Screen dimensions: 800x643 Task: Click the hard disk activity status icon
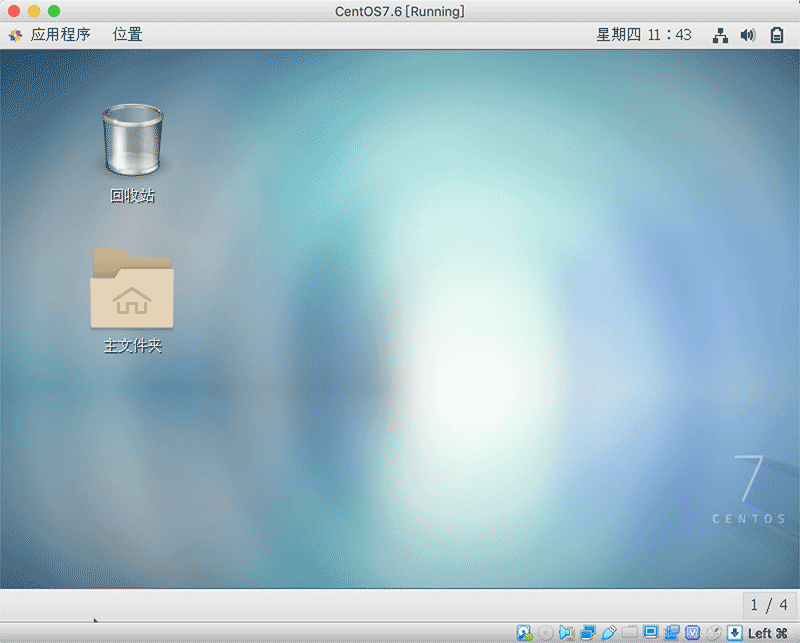pyautogui.click(x=523, y=632)
